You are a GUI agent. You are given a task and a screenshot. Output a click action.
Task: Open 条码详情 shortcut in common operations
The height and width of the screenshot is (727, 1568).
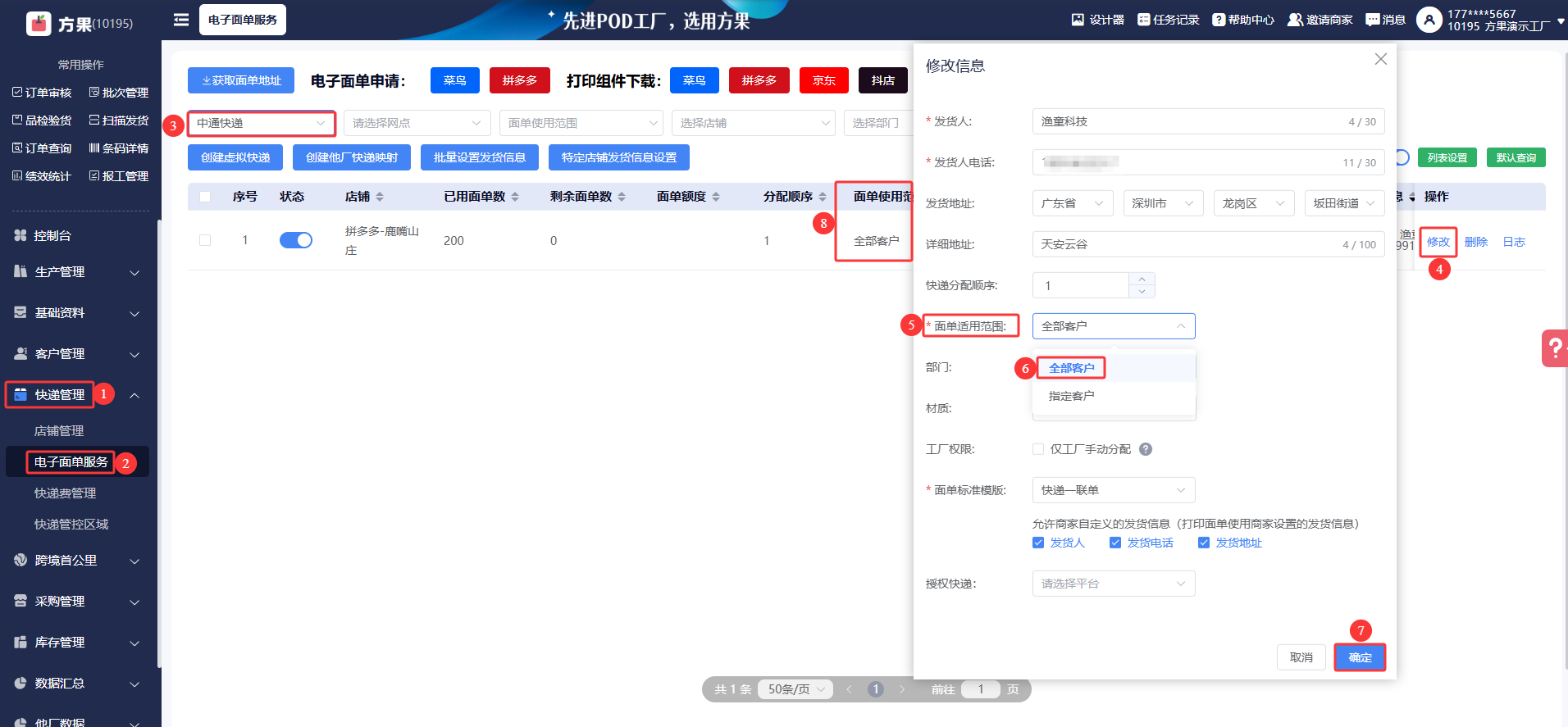tap(119, 148)
